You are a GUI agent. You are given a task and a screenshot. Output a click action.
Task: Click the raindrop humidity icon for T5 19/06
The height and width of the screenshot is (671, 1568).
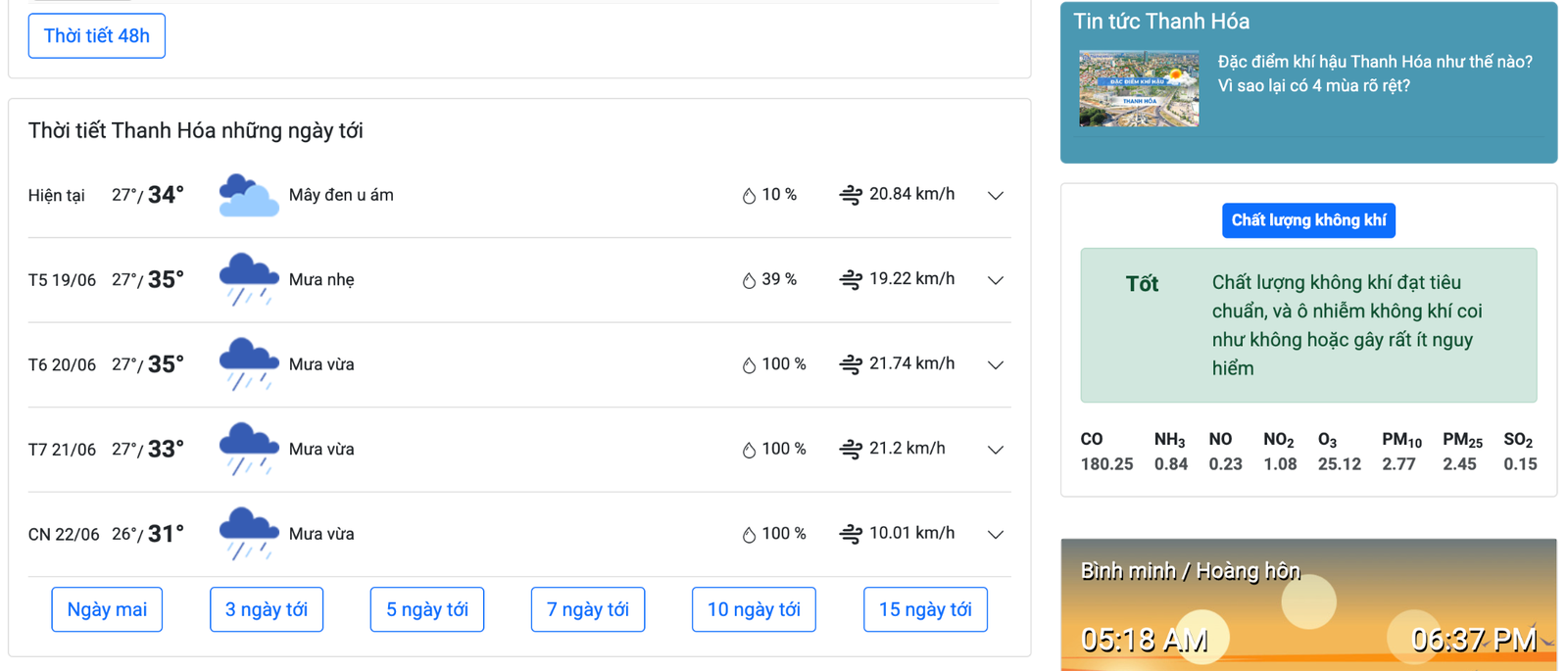[749, 280]
